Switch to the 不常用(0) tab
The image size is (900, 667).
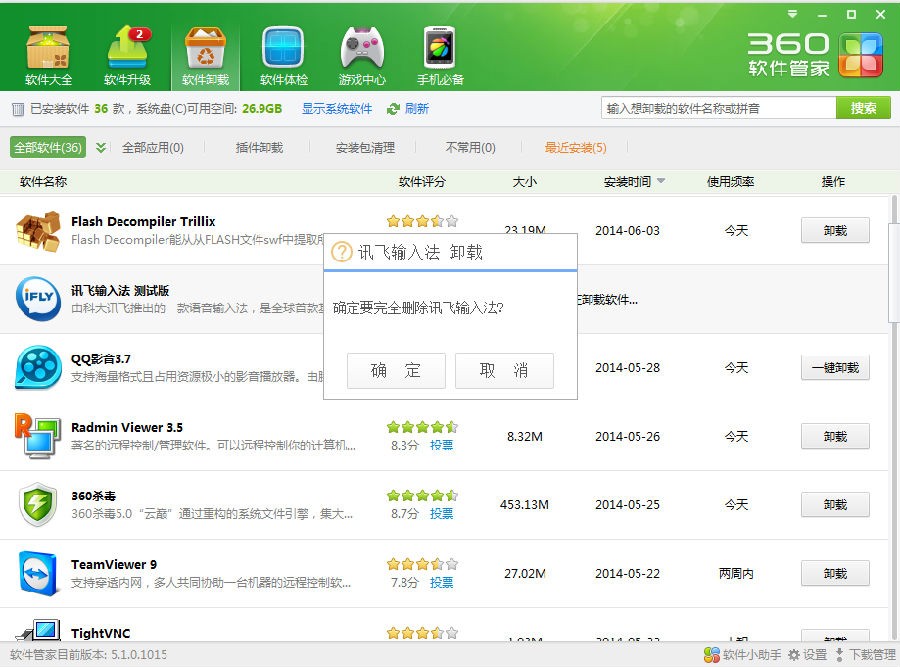pyautogui.click(x=468, y=147)
